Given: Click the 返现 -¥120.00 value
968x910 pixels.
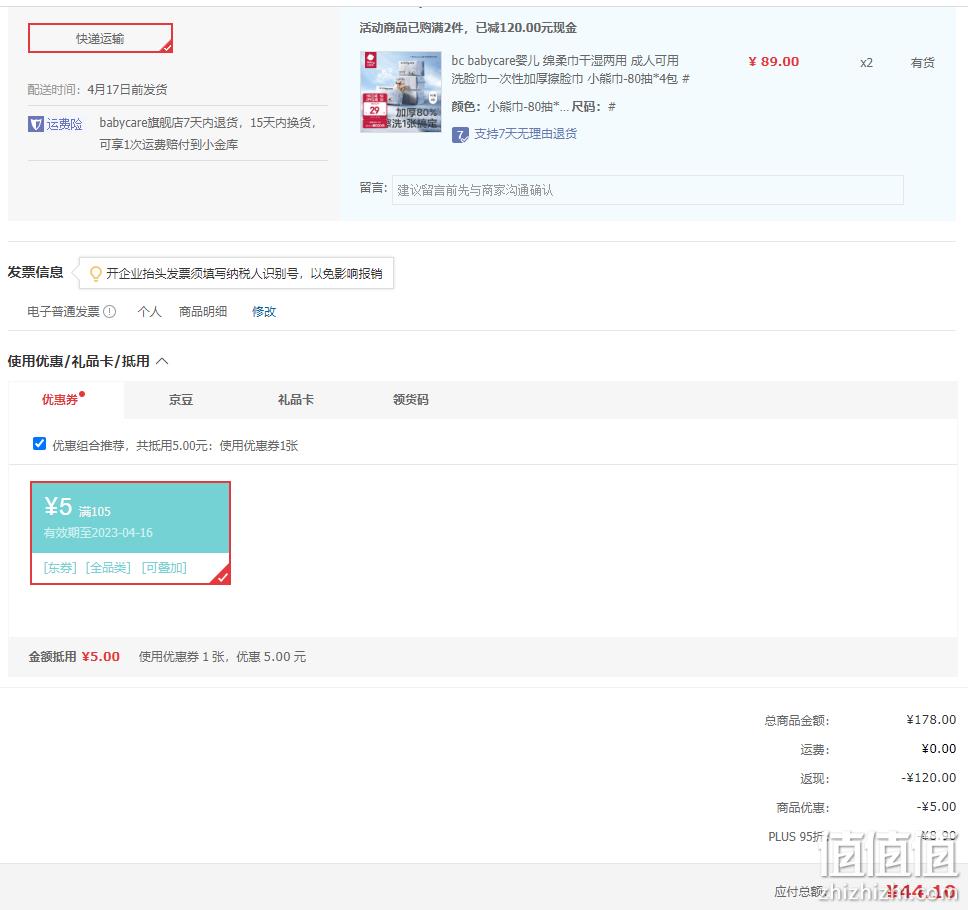Looking at the screenshot, I should click(x=928, y=777).
